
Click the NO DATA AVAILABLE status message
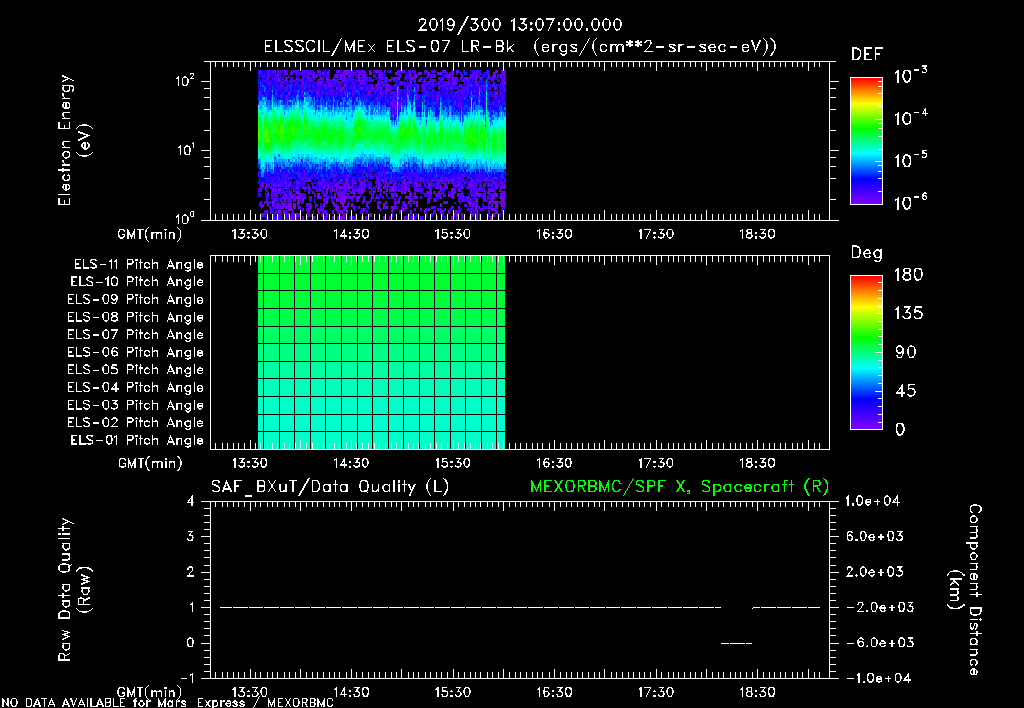tap(167, 702)
